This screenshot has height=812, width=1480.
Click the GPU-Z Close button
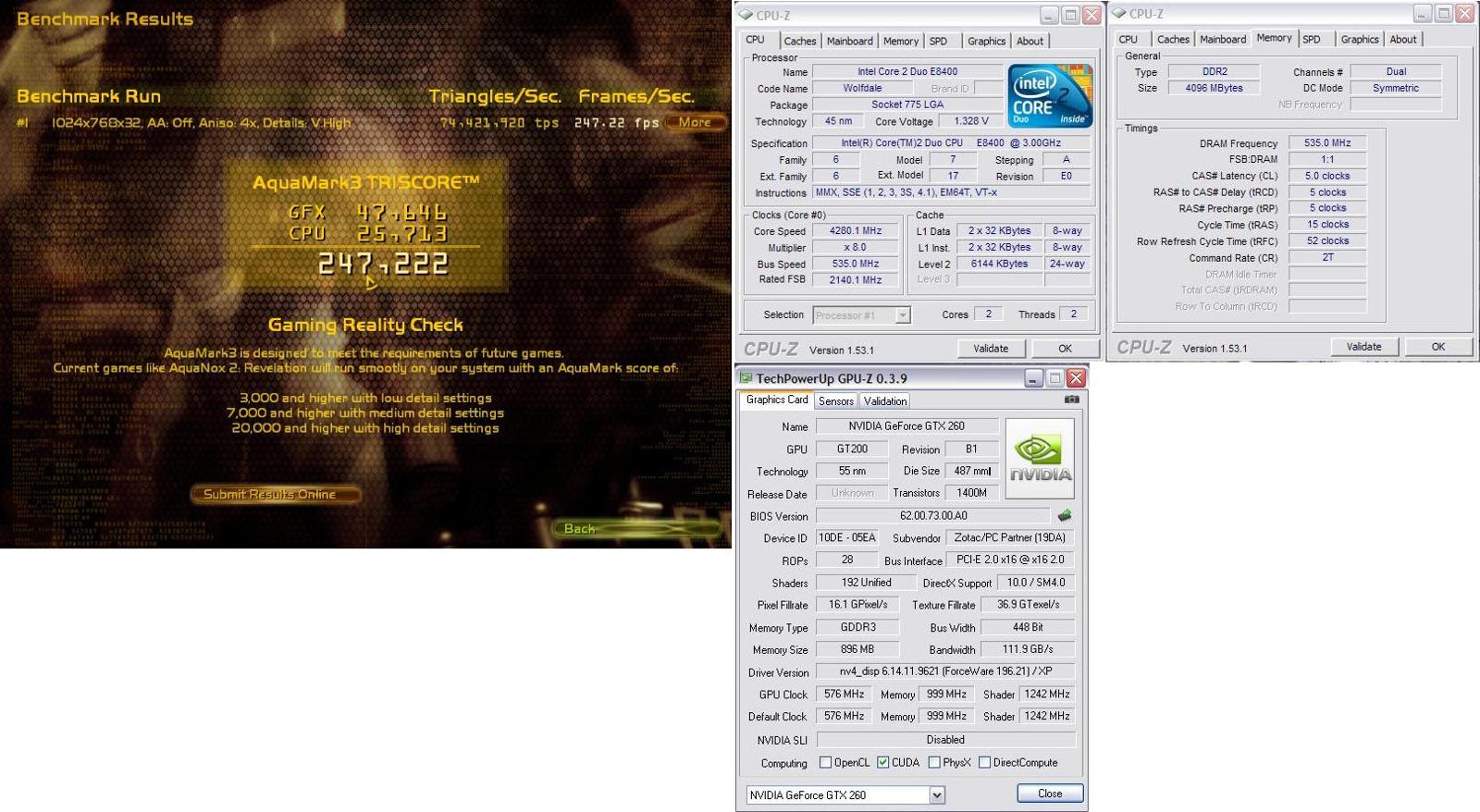pos(1050,794)
